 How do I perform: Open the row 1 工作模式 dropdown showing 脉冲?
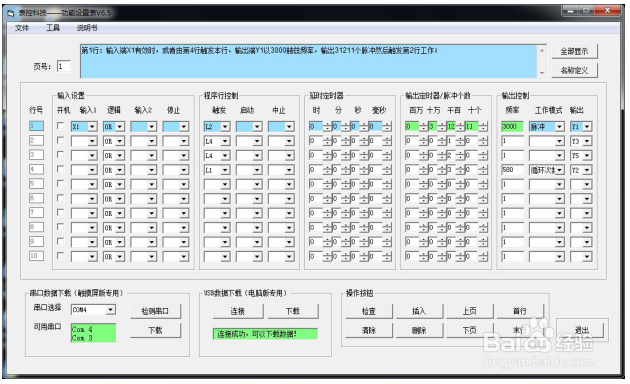(546, 127)
